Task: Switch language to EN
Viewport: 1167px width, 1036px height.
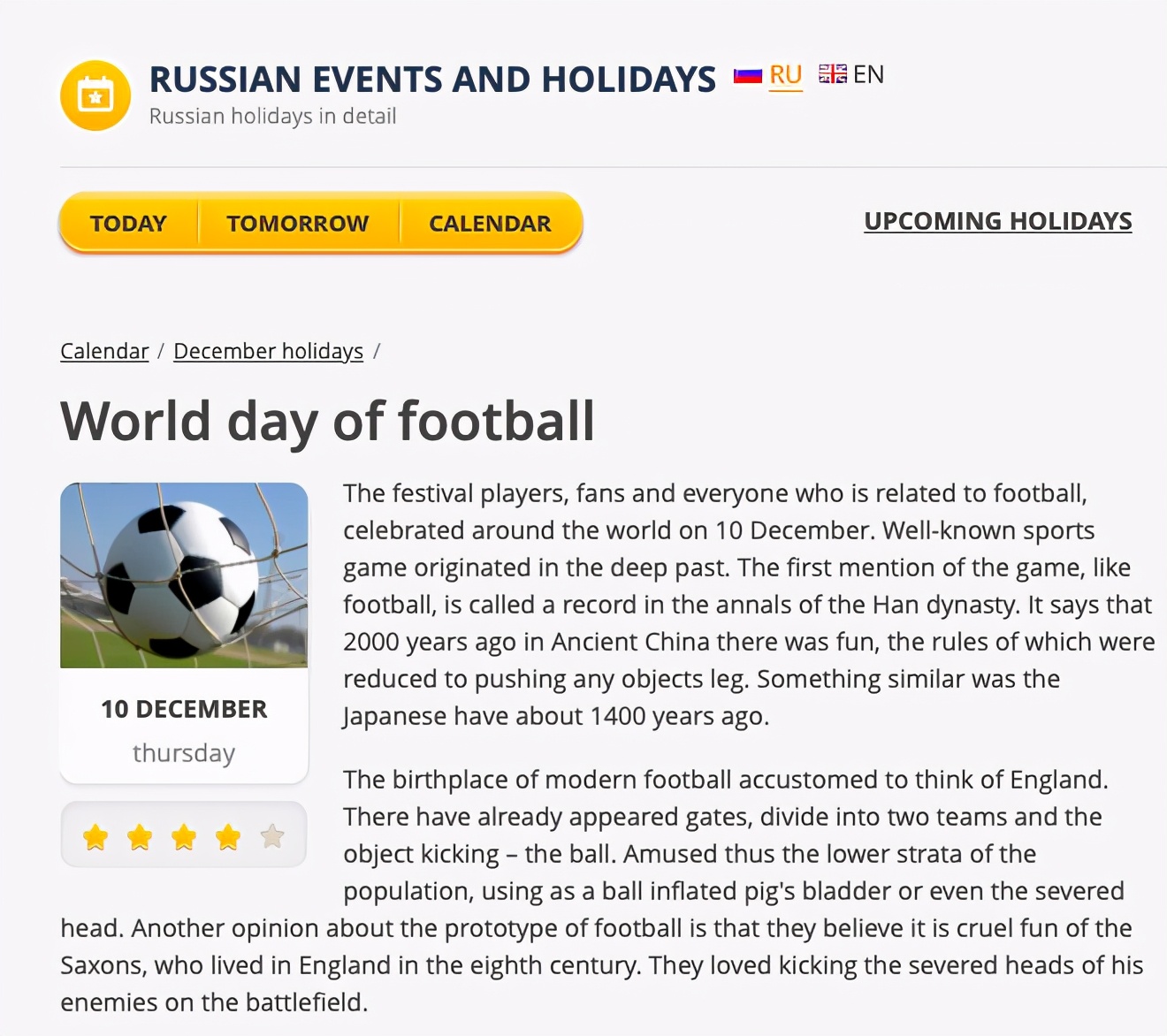Action: pos(868,74)
